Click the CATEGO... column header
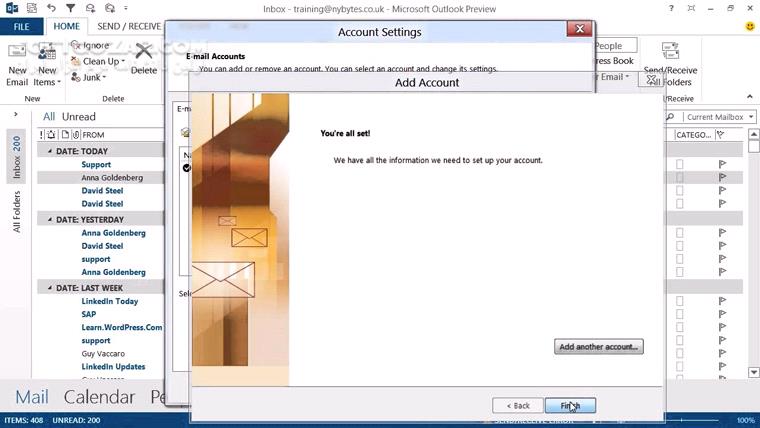This screenshot has height=428, width=760. [694, 135]
